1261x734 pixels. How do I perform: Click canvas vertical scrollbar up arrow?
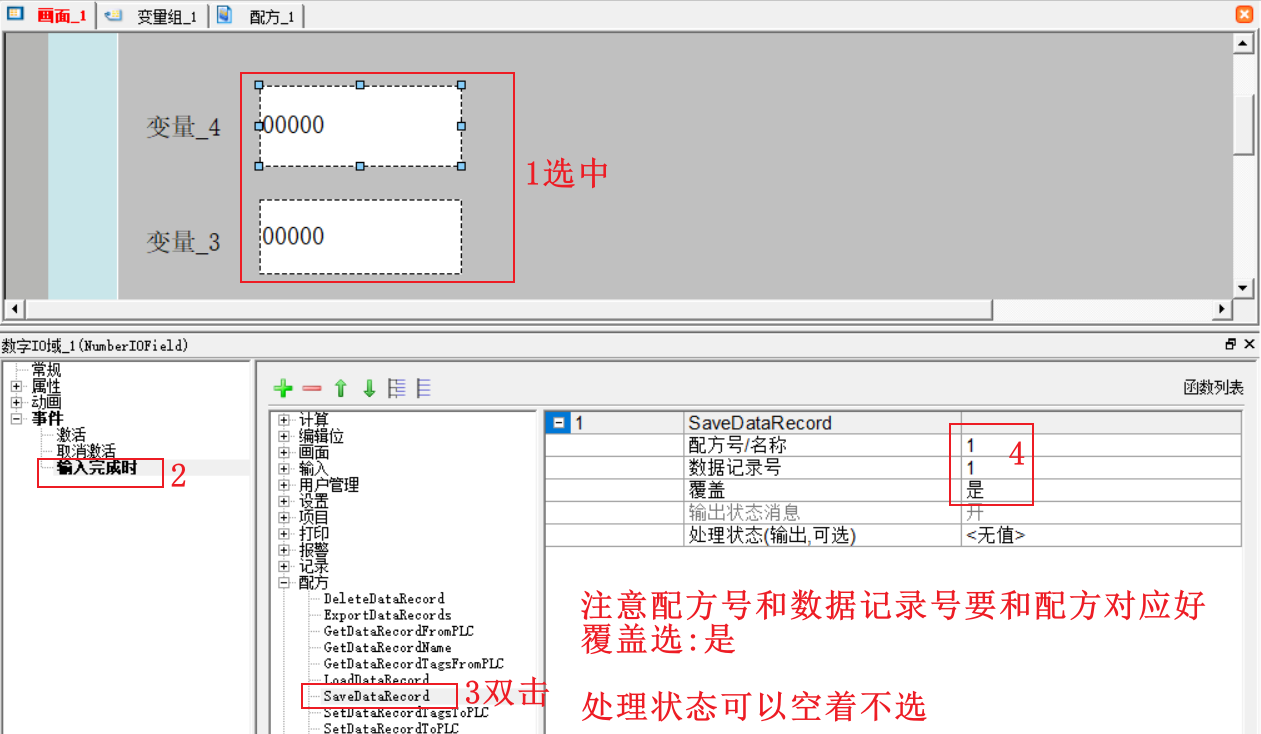click(1243, 43)
